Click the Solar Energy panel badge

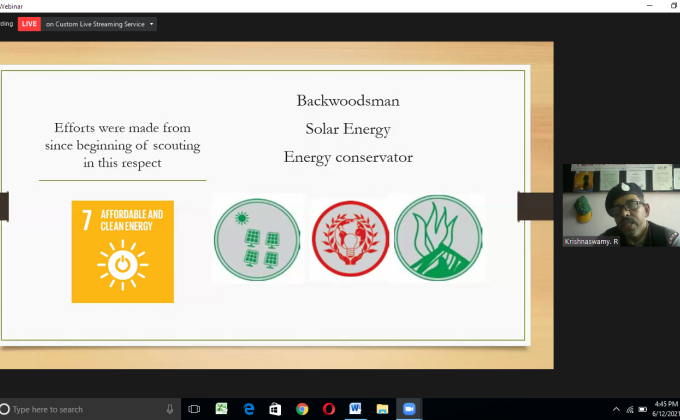257,240
